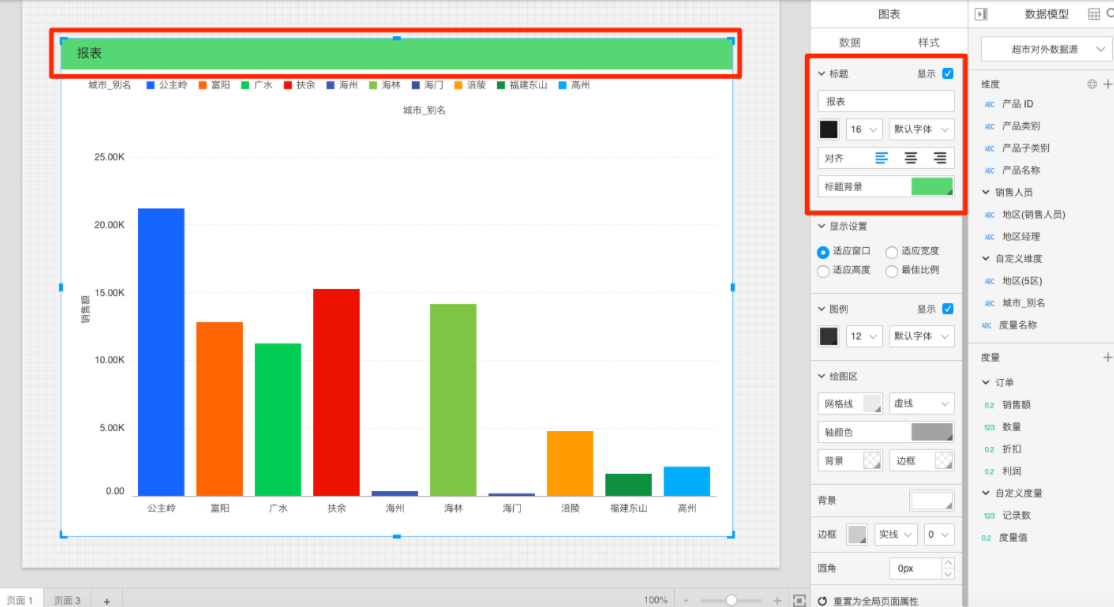Add a new page with the plus tab

click(107, 601)
